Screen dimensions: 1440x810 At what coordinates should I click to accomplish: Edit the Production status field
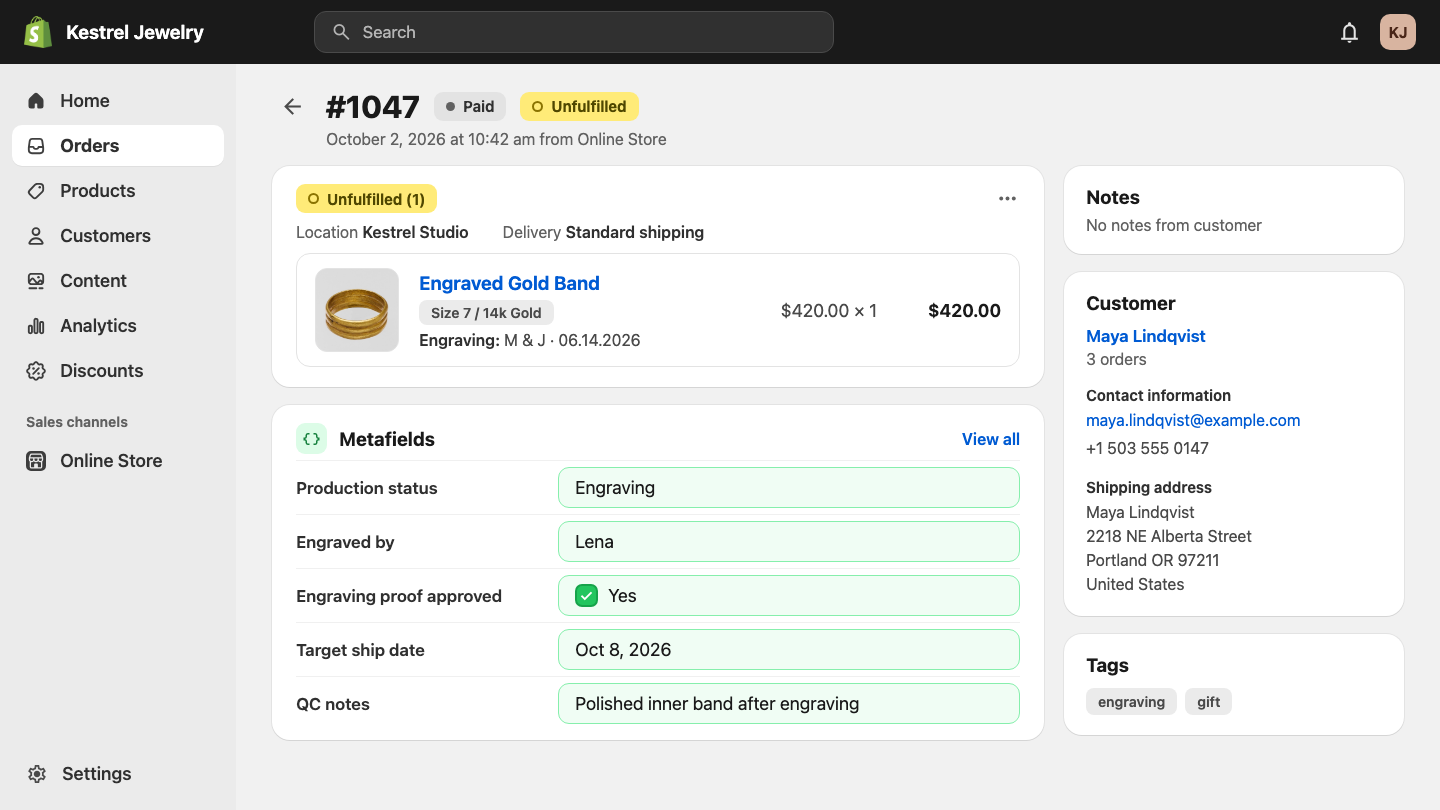[789, 488]
